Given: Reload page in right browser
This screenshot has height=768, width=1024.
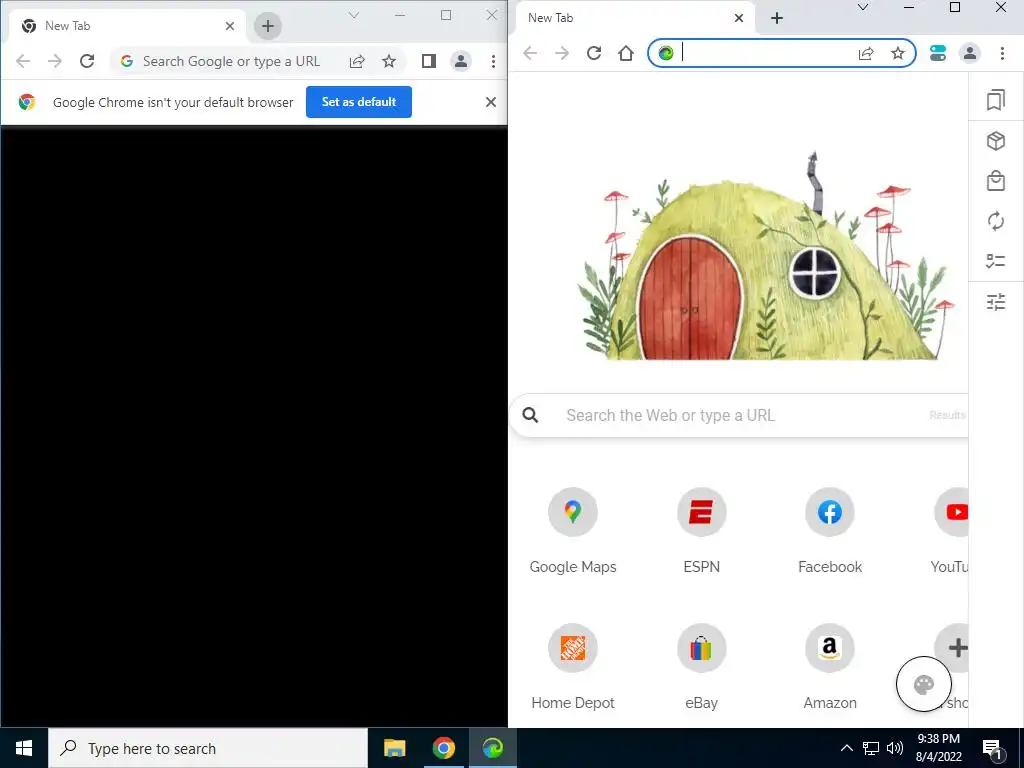Looking at the screenshot, I should (x=594, y=53).
